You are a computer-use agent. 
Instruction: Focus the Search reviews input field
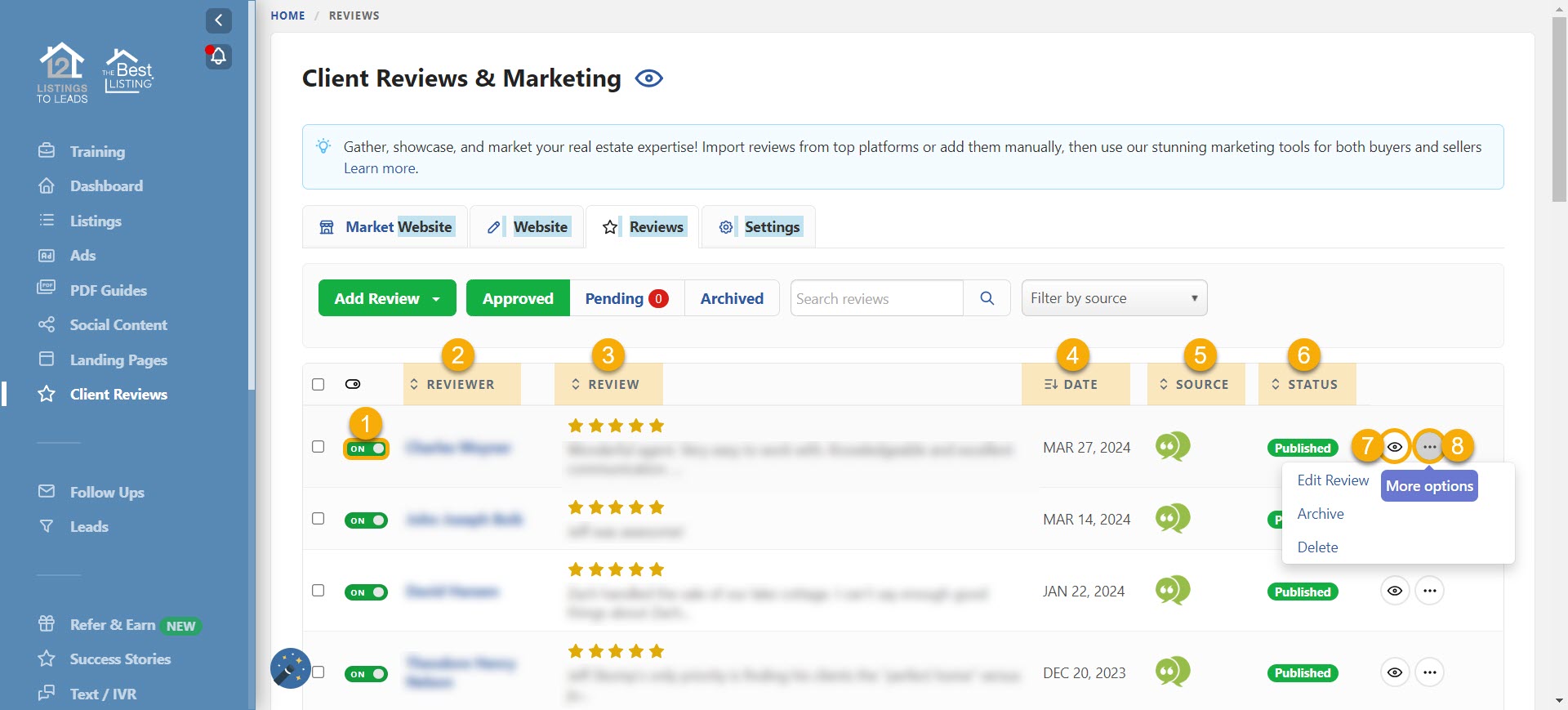[876, 298]
